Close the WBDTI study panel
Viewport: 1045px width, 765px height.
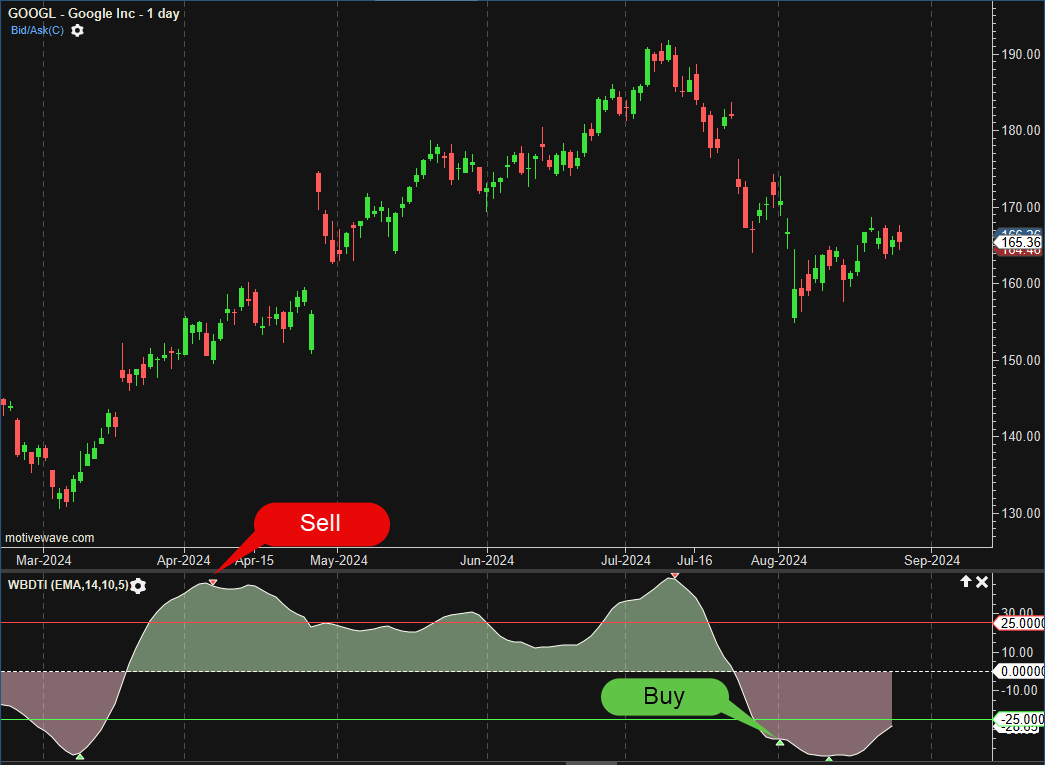pos(982,582)
